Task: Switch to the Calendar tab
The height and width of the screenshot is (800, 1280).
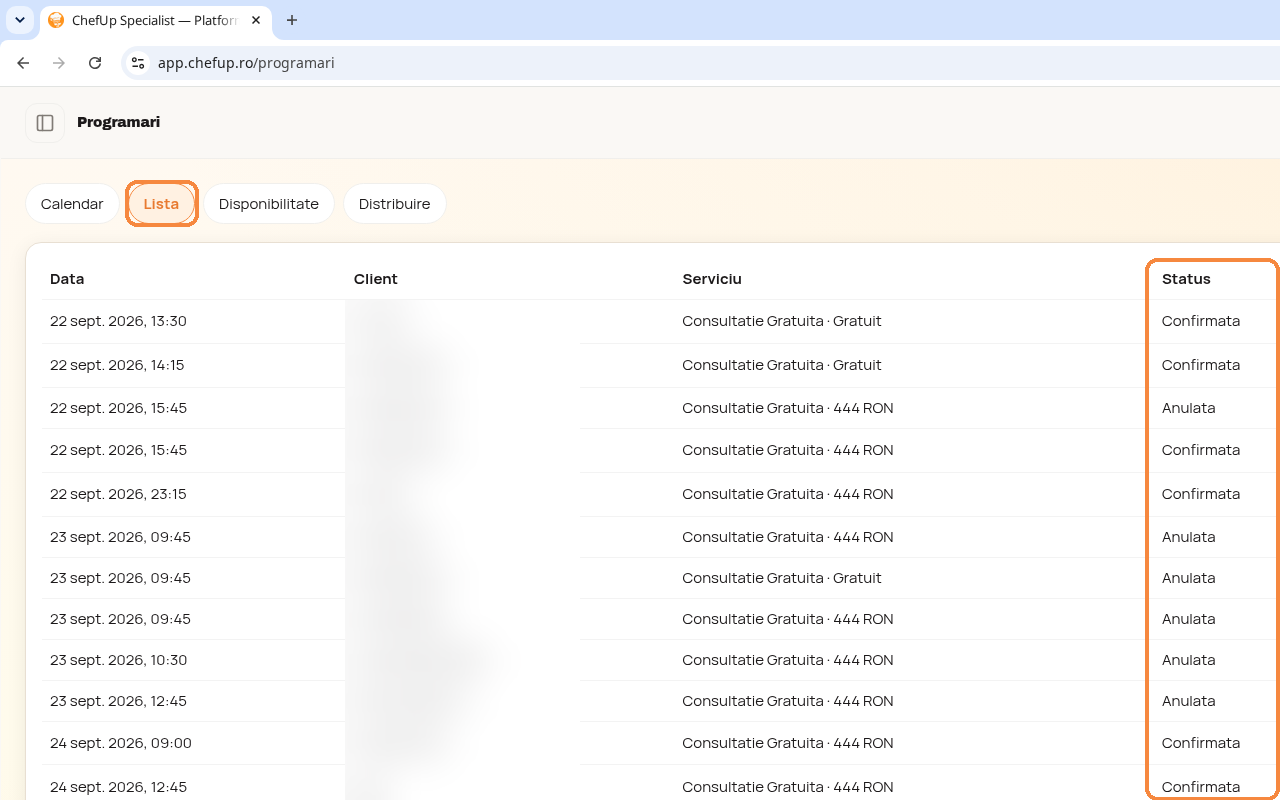Action: [72, 204]
